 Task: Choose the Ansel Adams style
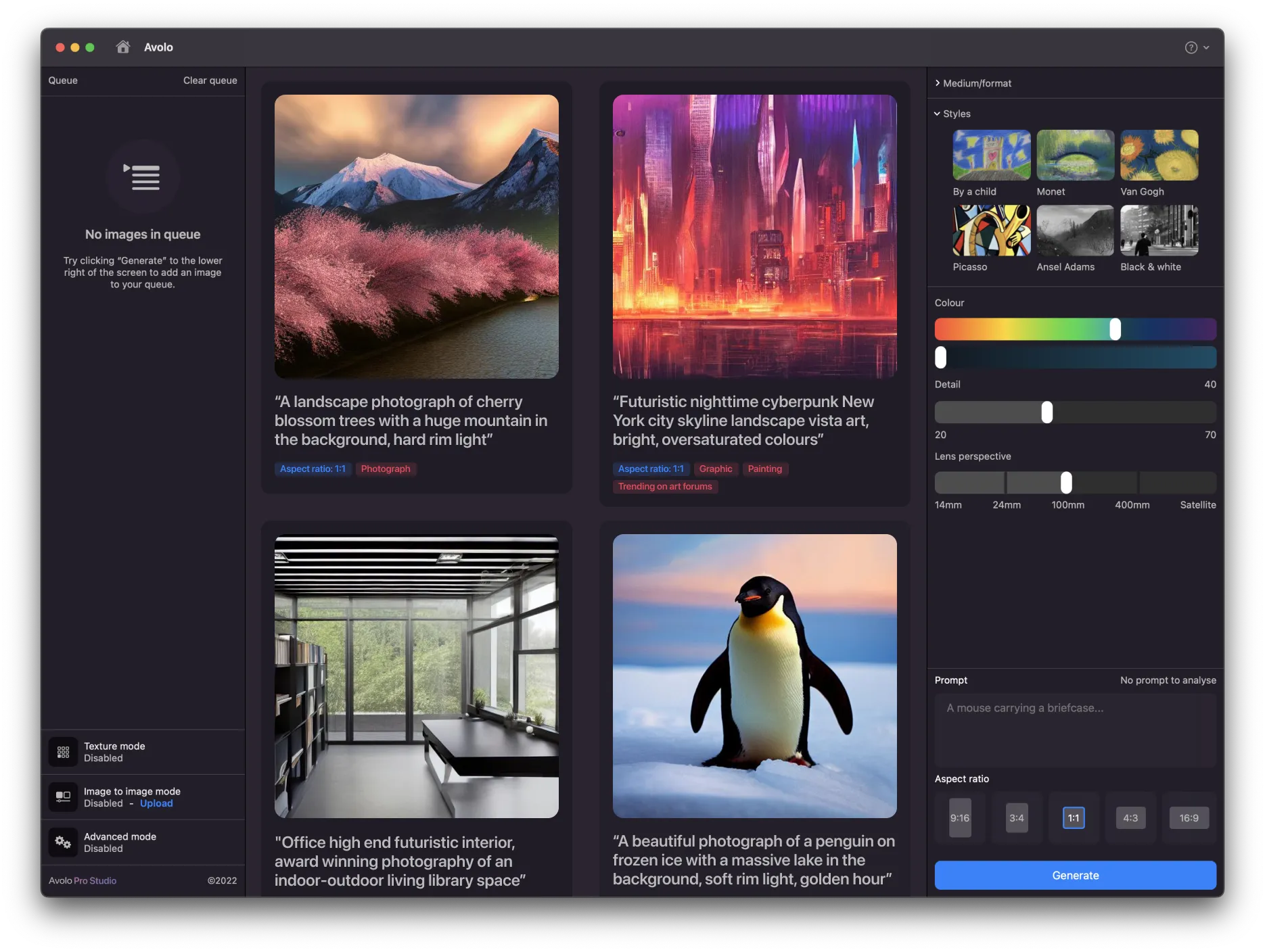click(1075, 231)
